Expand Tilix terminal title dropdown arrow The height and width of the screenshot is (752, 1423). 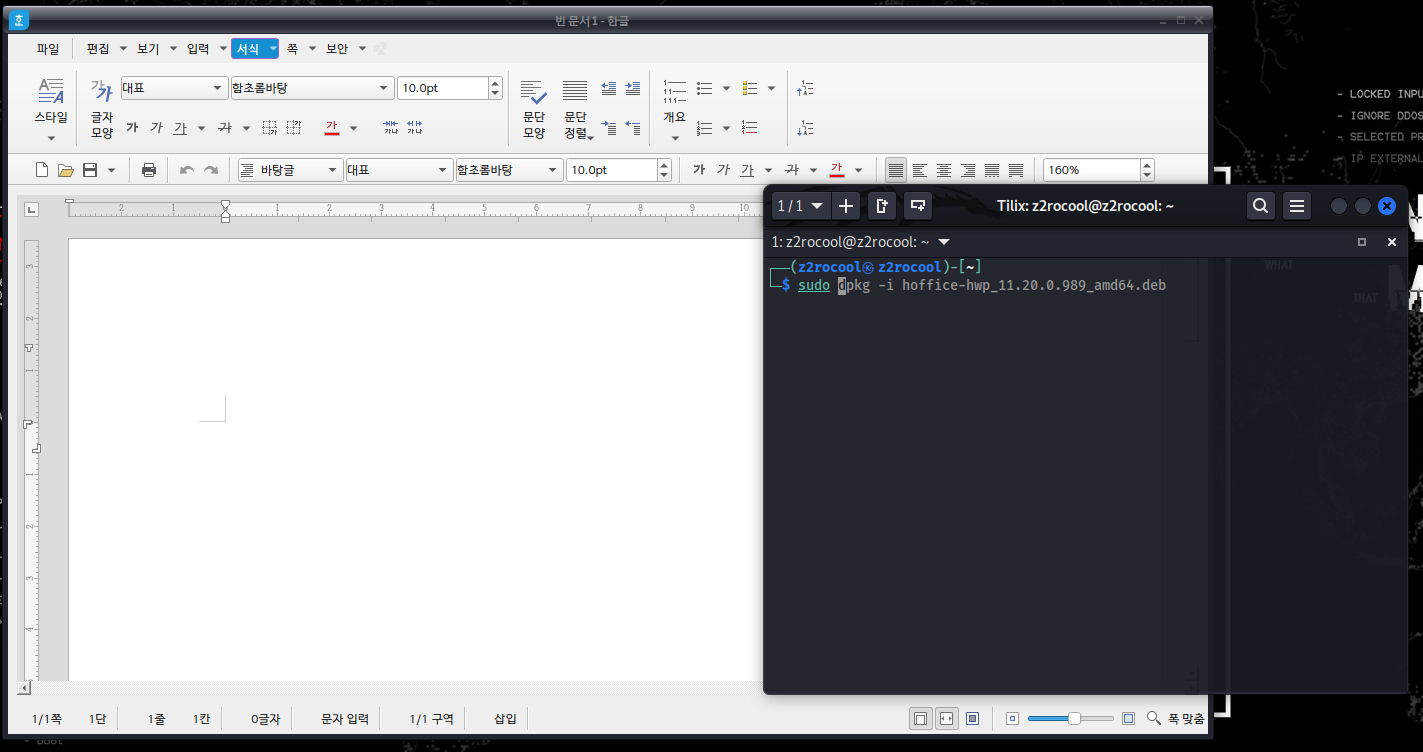[944, 242]
